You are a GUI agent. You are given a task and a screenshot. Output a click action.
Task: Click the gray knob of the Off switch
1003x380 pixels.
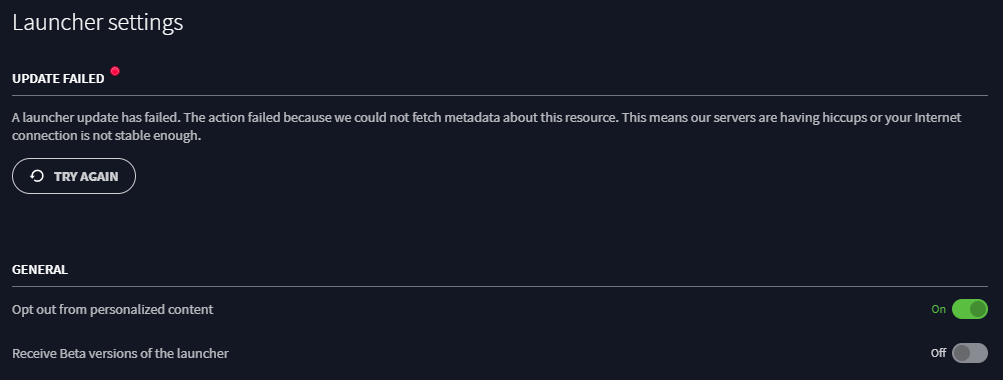pyautogui.click(x=961, y=352)
